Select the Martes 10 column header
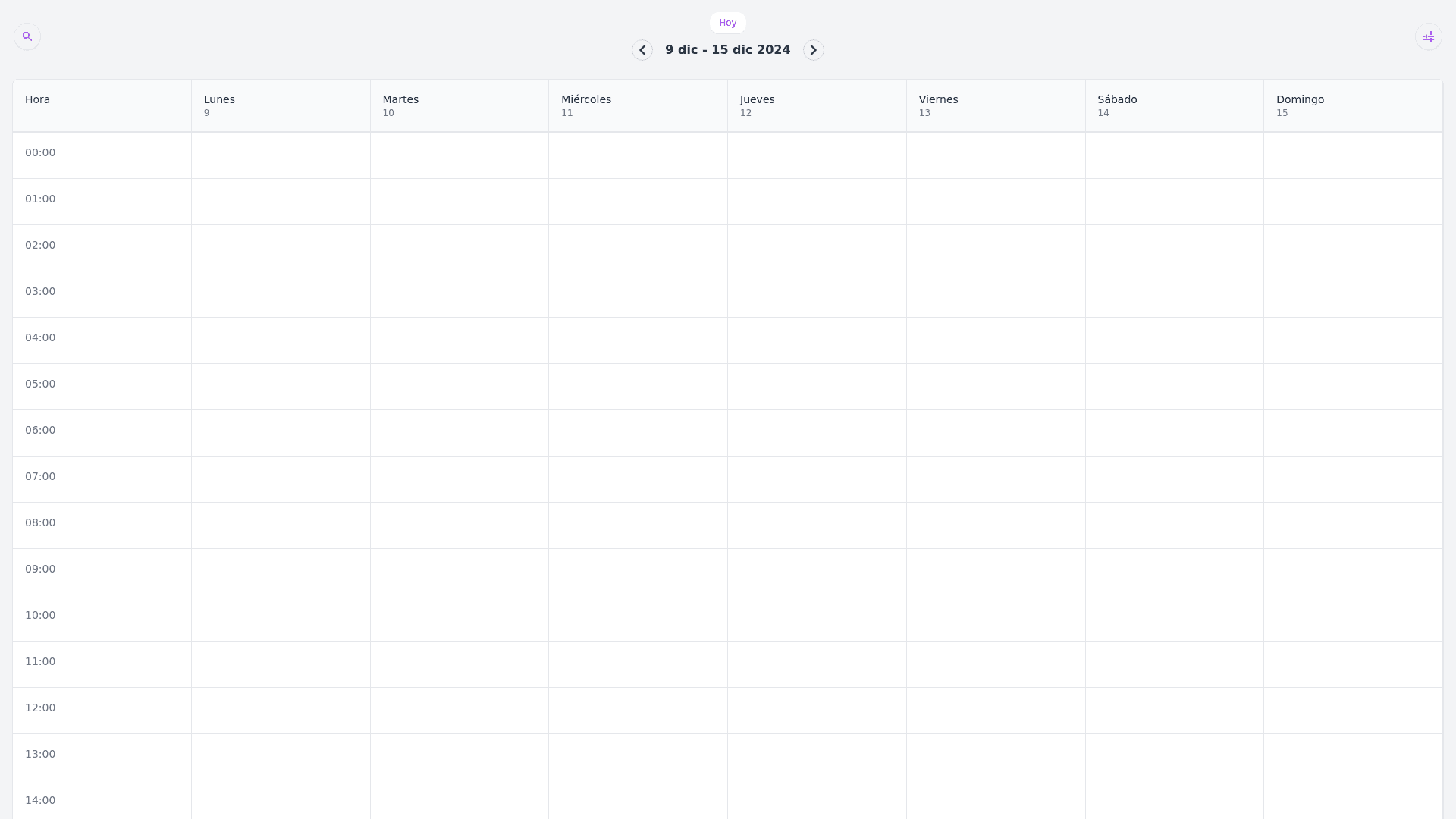 tap(459, 105)
